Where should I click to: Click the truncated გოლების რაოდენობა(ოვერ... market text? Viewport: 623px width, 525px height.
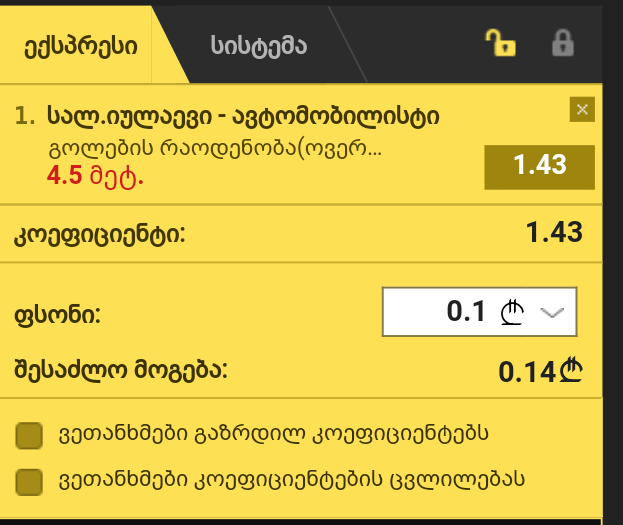pyautogui.click(x=215, y=149)
